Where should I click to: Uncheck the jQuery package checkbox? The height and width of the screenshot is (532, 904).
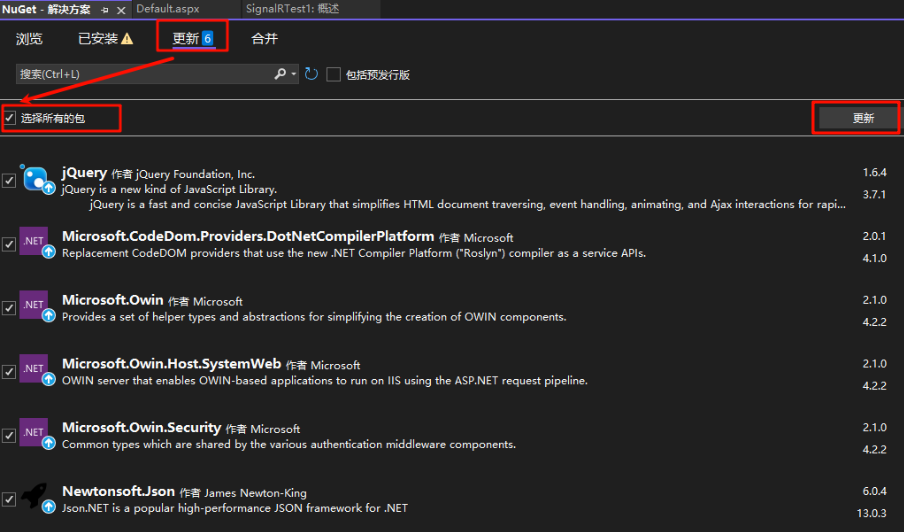(9, 180)
